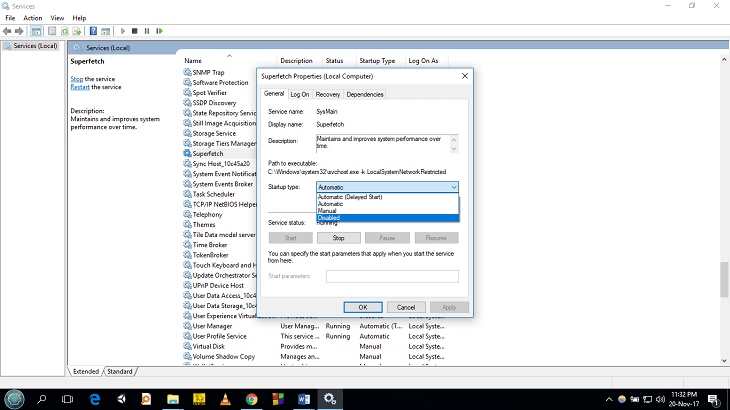
Task: Switch to the Log On tab
Action: pyautogui.click(x=300, y=94)
